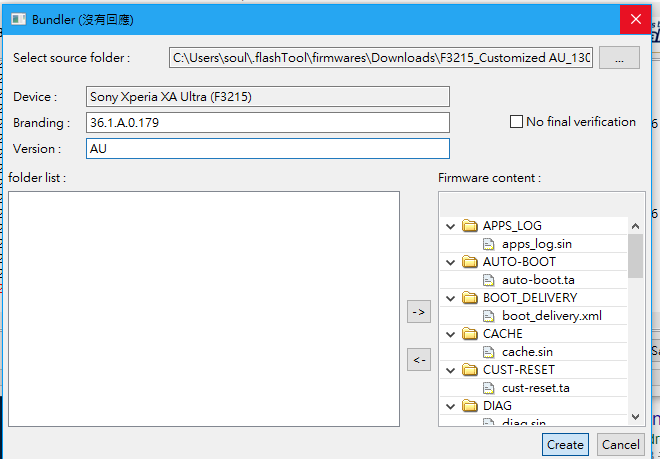Select the CACHE folder label
660x459 pixels.
pyautogui.click(x=503, y=334)
